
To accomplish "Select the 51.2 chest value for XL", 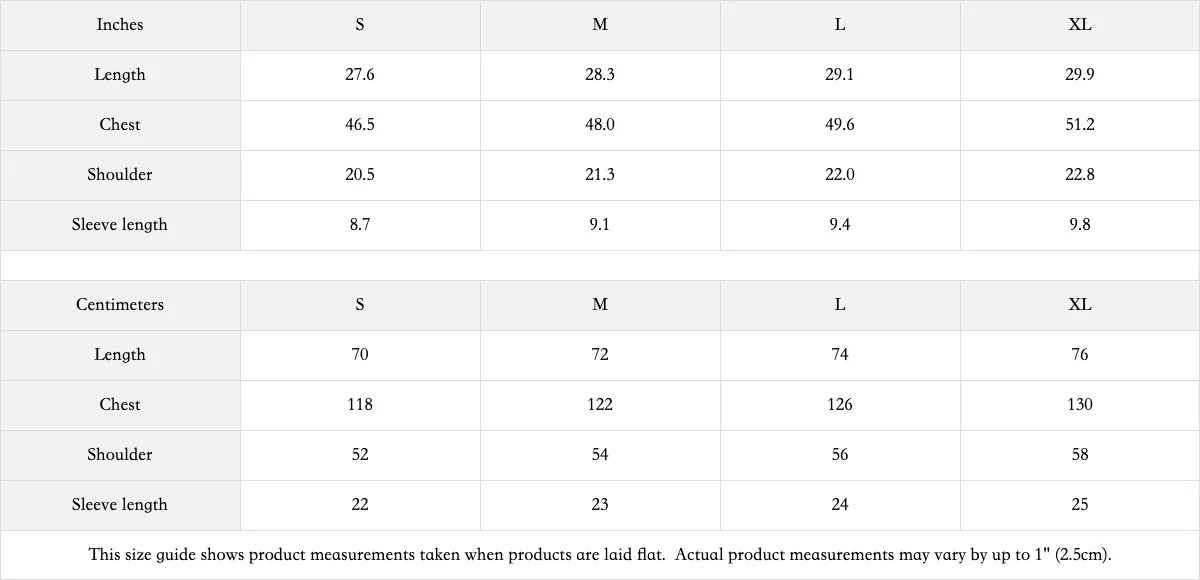I will [x=1080, y=125].
